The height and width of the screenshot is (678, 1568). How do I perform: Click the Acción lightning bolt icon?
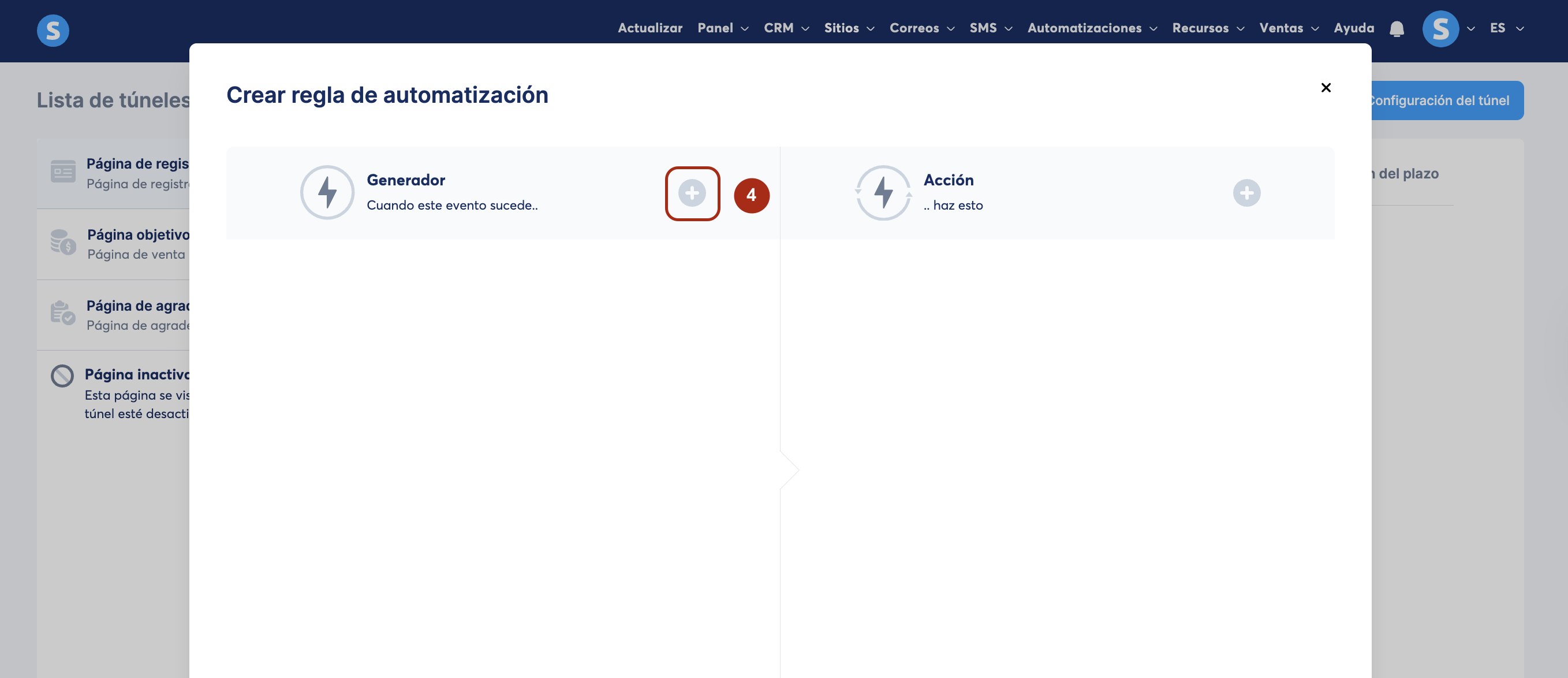tap(883, 192)
